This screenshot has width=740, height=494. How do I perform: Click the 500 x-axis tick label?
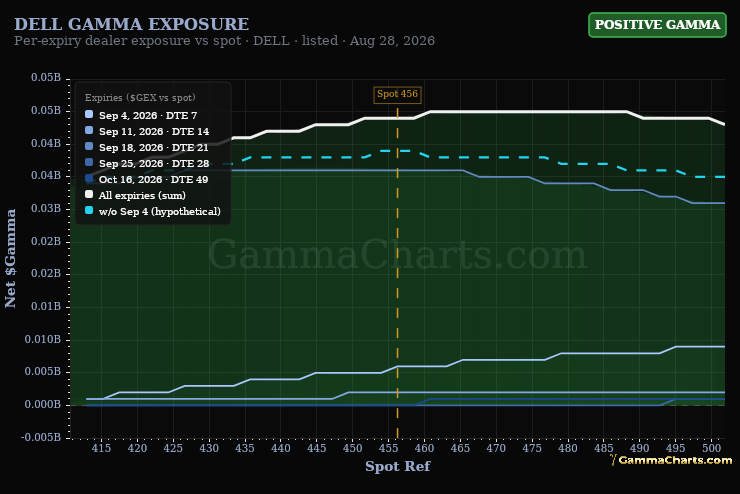pos(711,448)
